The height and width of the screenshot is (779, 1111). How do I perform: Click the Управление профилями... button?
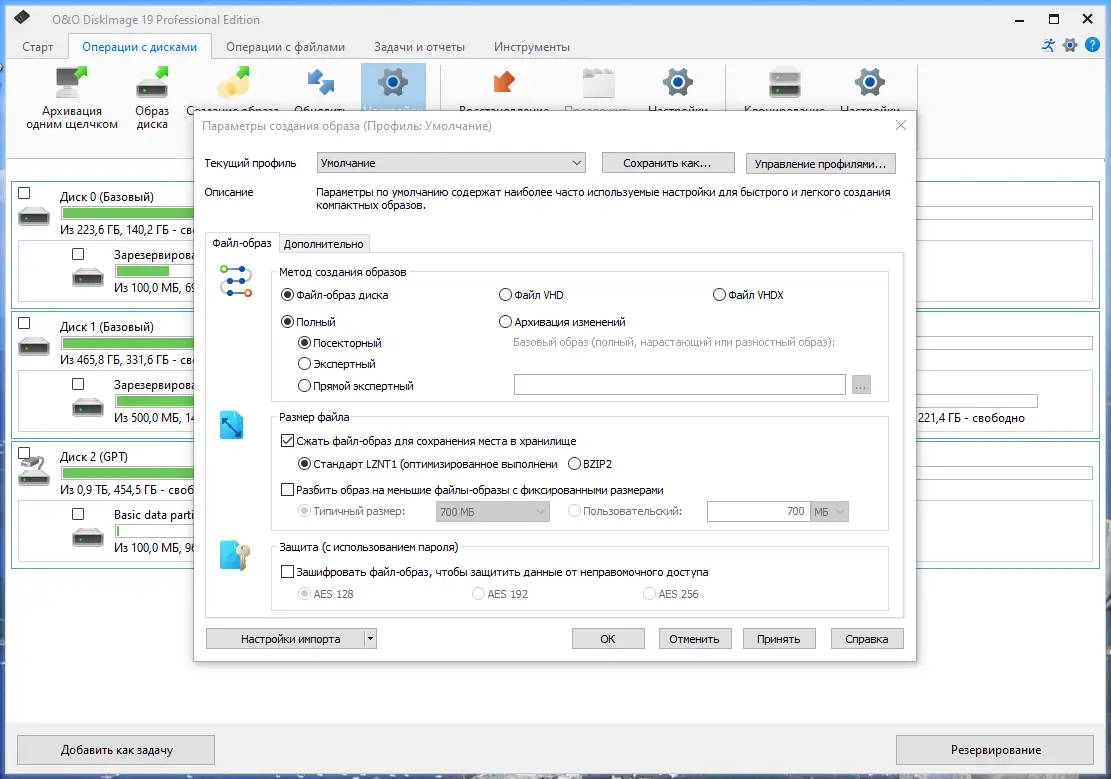(x=820, y=164)
